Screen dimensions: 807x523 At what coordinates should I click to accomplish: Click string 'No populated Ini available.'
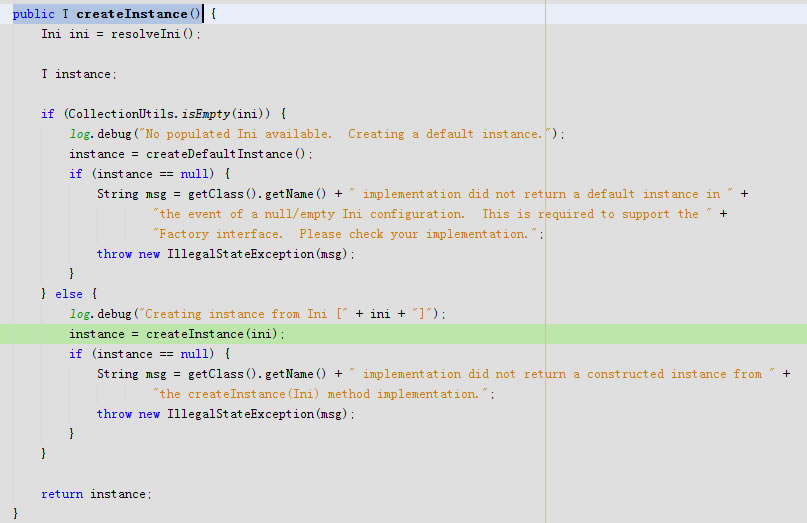point(238,134)
